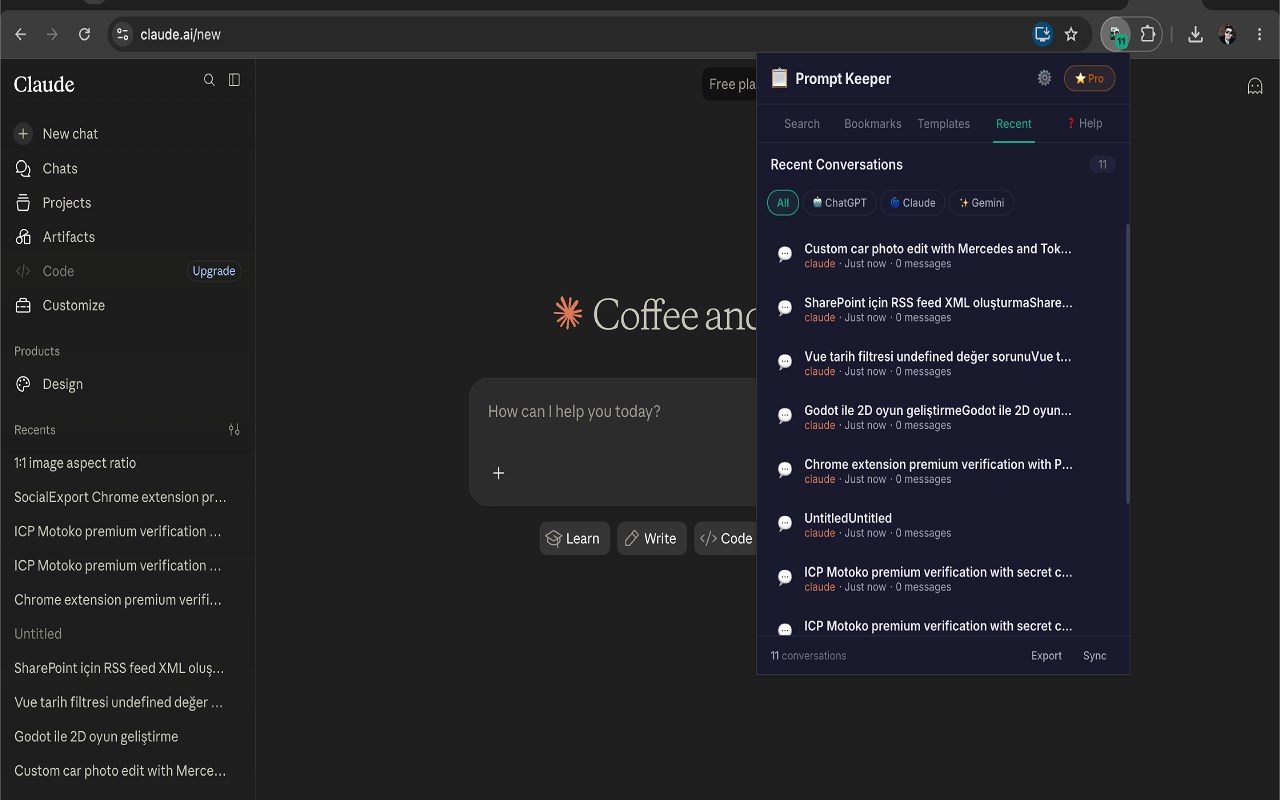Sync conversations in Prompt Keeper
This screenshot has height=800, width=1280.
(1095, 656)
